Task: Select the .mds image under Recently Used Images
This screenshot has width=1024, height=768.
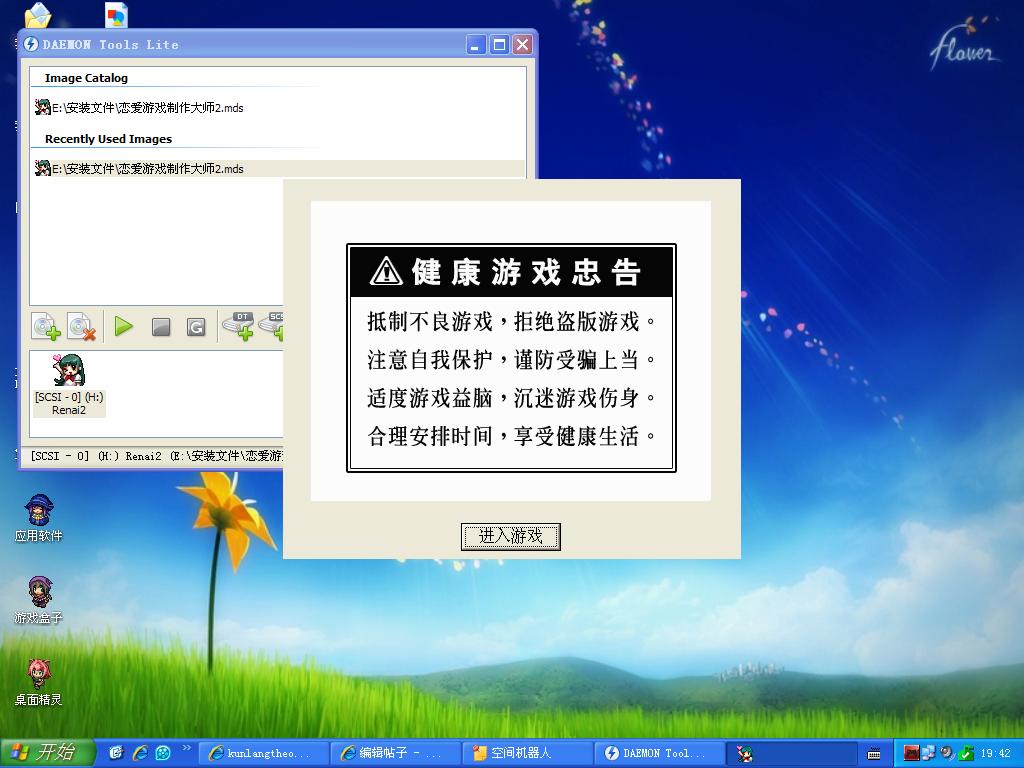Action: (x=278, y=168)
